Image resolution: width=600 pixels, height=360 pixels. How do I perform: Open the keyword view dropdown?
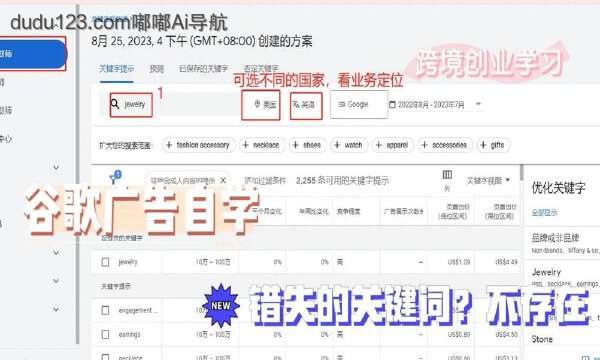[488, 180]
